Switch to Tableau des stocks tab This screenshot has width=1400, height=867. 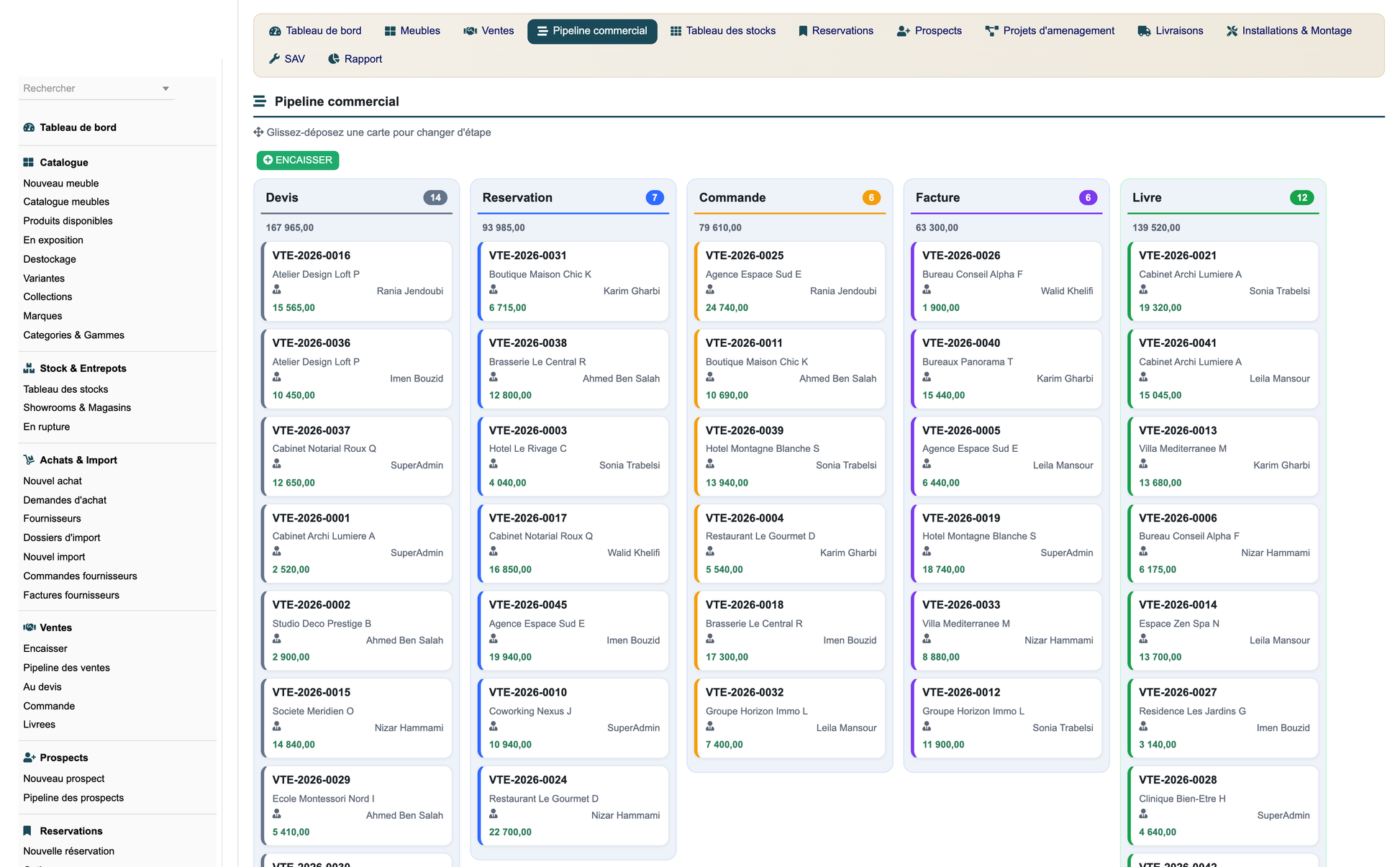722,31
